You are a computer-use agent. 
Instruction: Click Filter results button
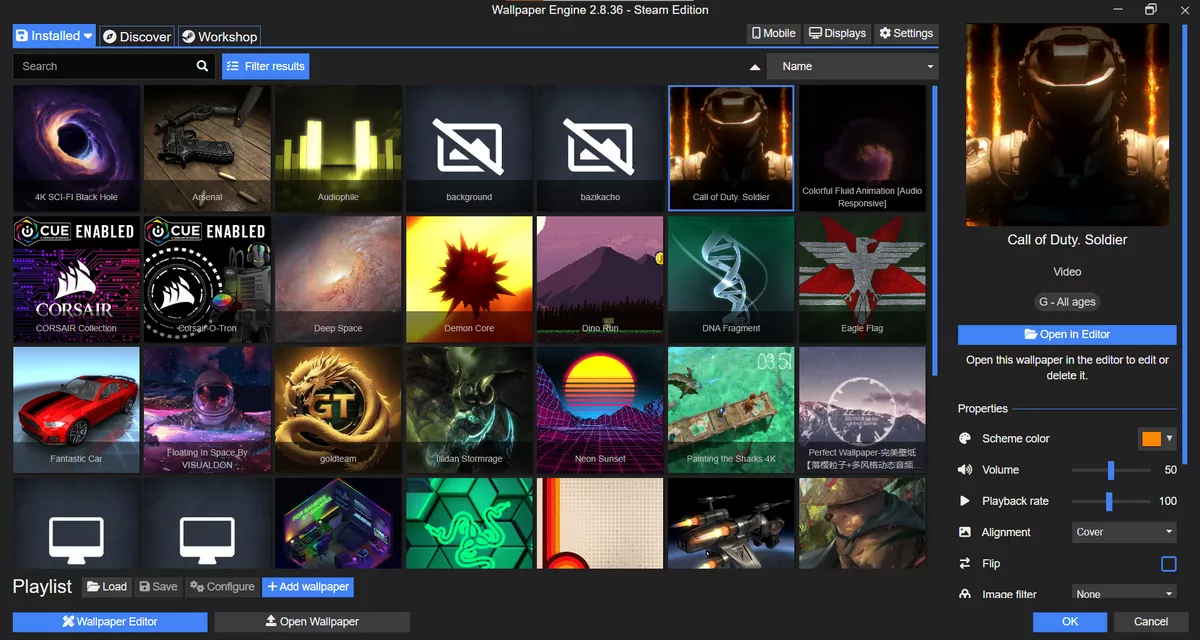coord(265,66)
